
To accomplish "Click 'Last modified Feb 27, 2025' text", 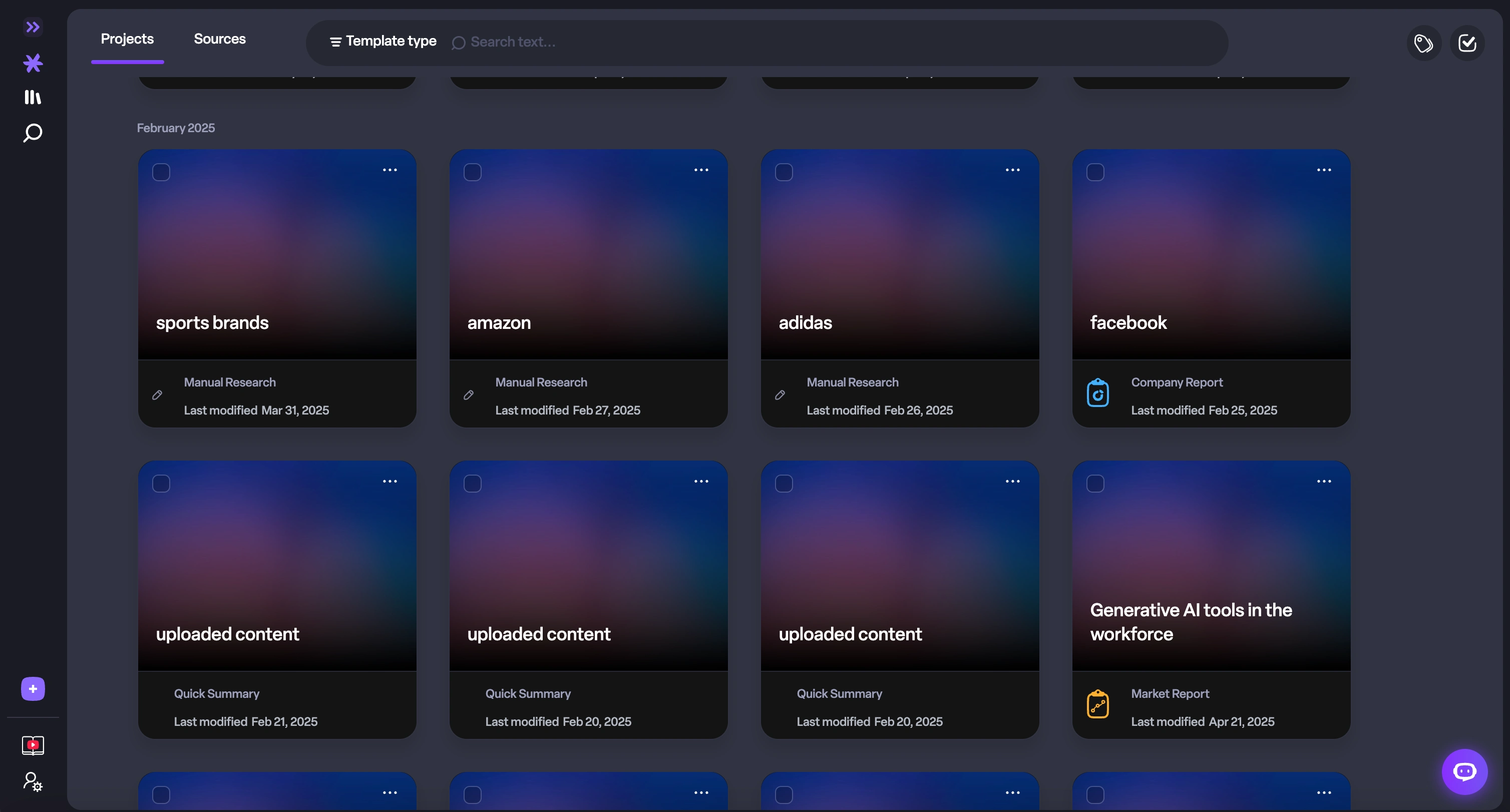I will coord(567,411).
